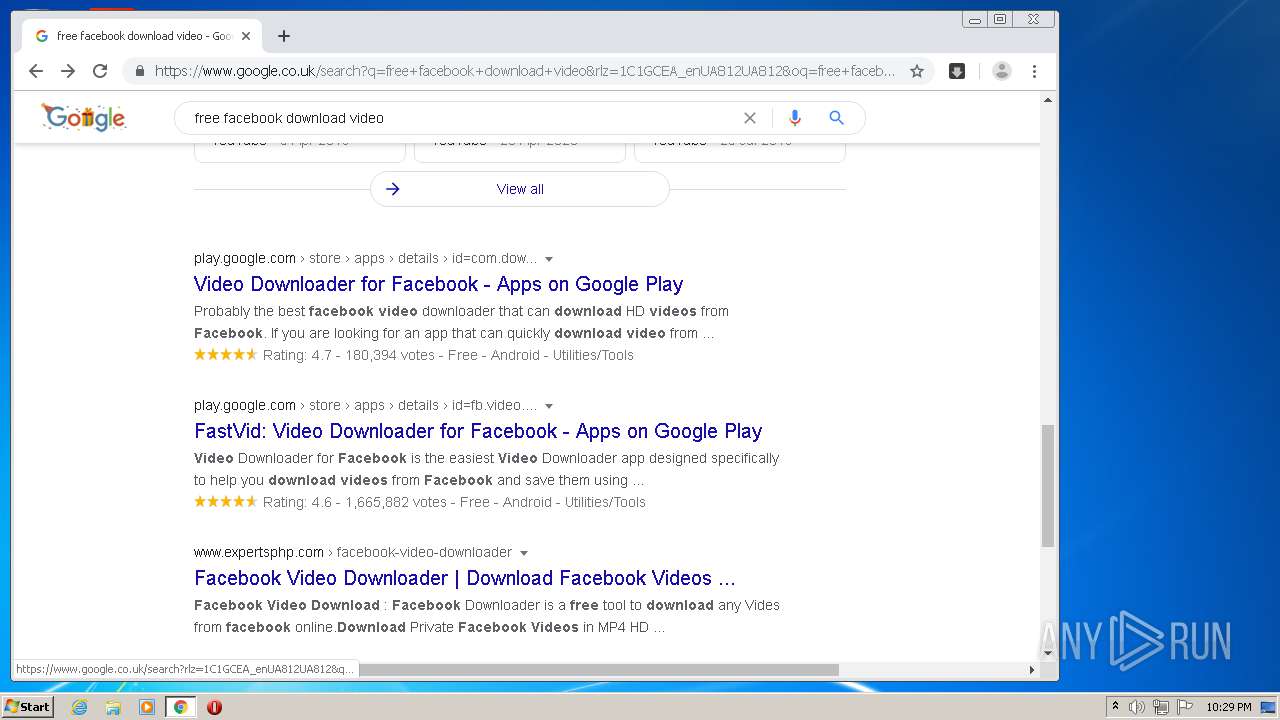Click the address bar URL
Viewport: 1280px width, 720px height.
tap(525, 71)
